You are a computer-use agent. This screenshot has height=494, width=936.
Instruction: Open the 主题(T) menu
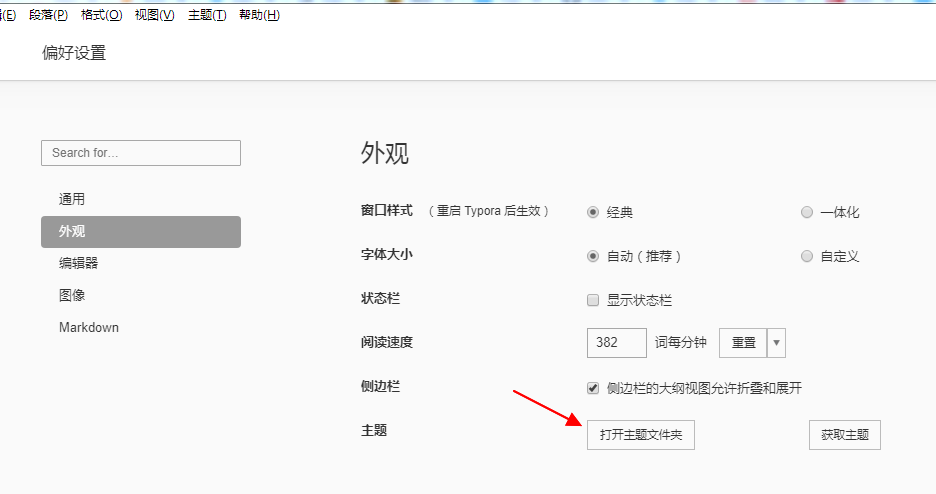point(207,15)
